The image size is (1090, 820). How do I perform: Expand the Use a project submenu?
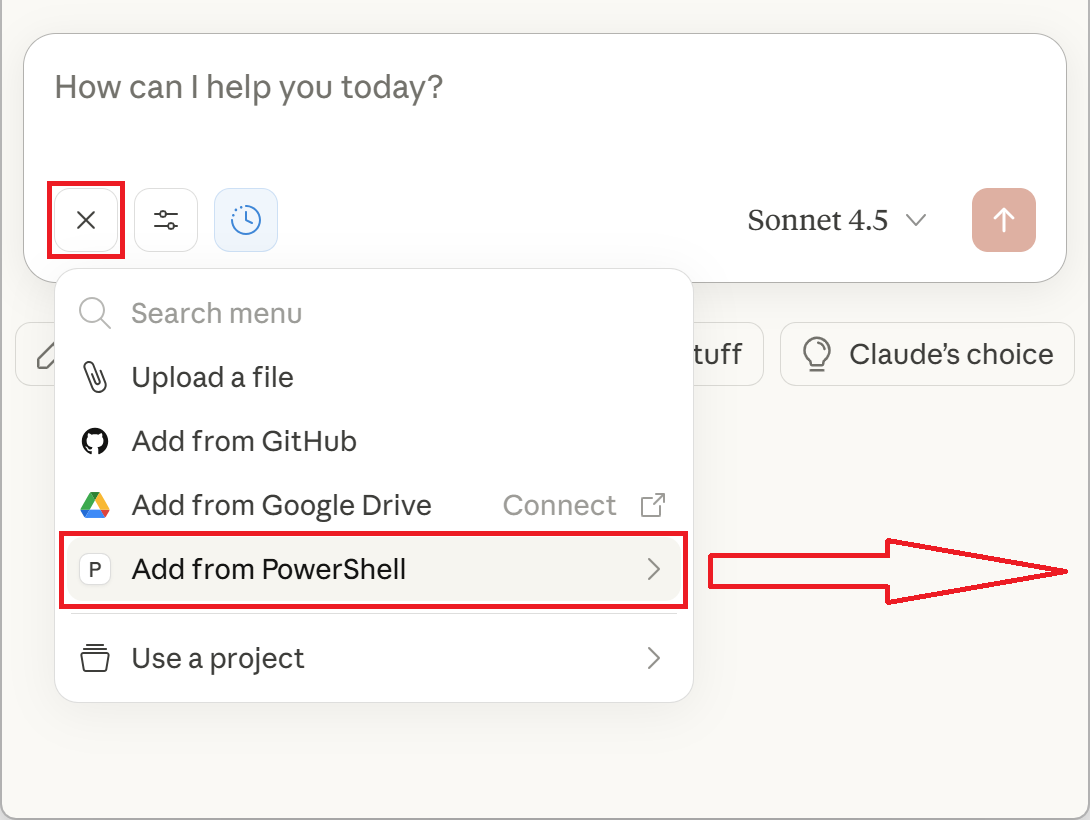(x=655, y=658)
